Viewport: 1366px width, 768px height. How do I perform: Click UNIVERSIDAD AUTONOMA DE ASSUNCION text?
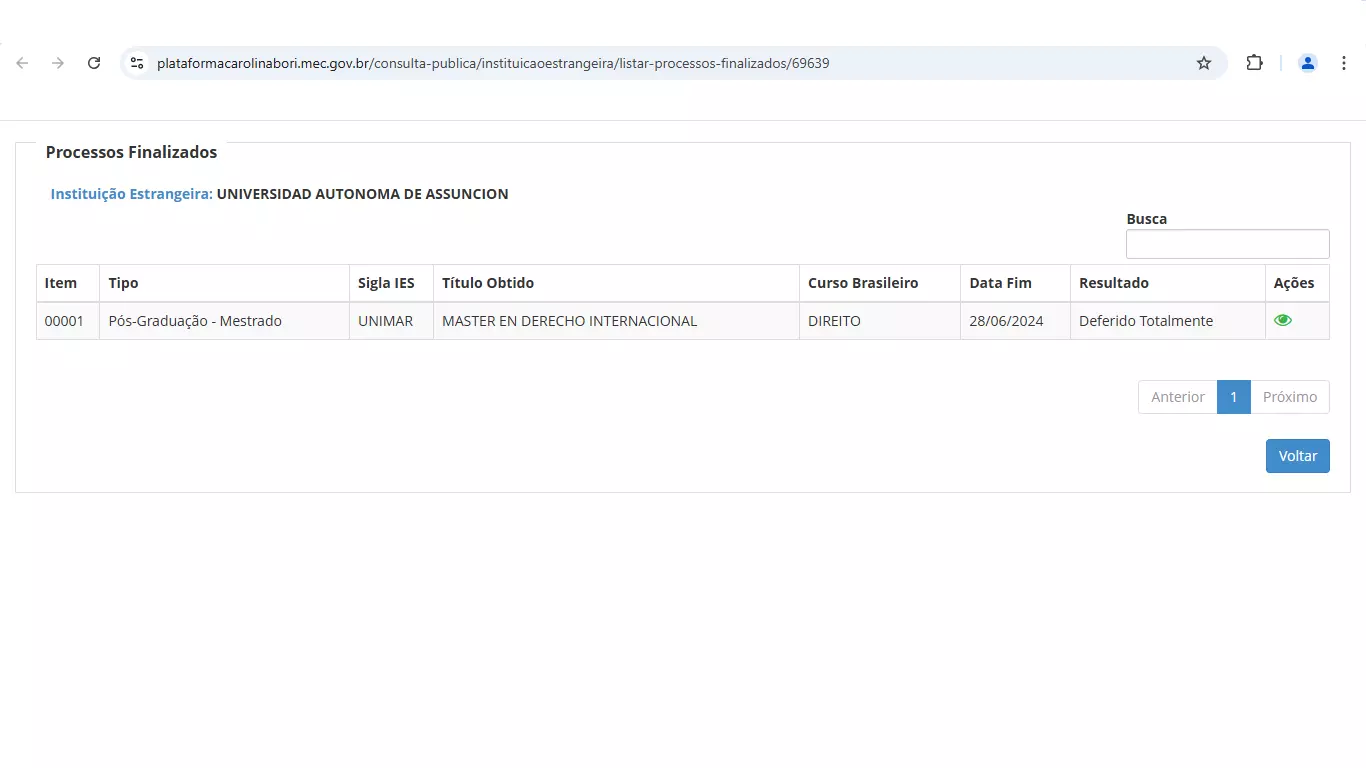[362, 194]
